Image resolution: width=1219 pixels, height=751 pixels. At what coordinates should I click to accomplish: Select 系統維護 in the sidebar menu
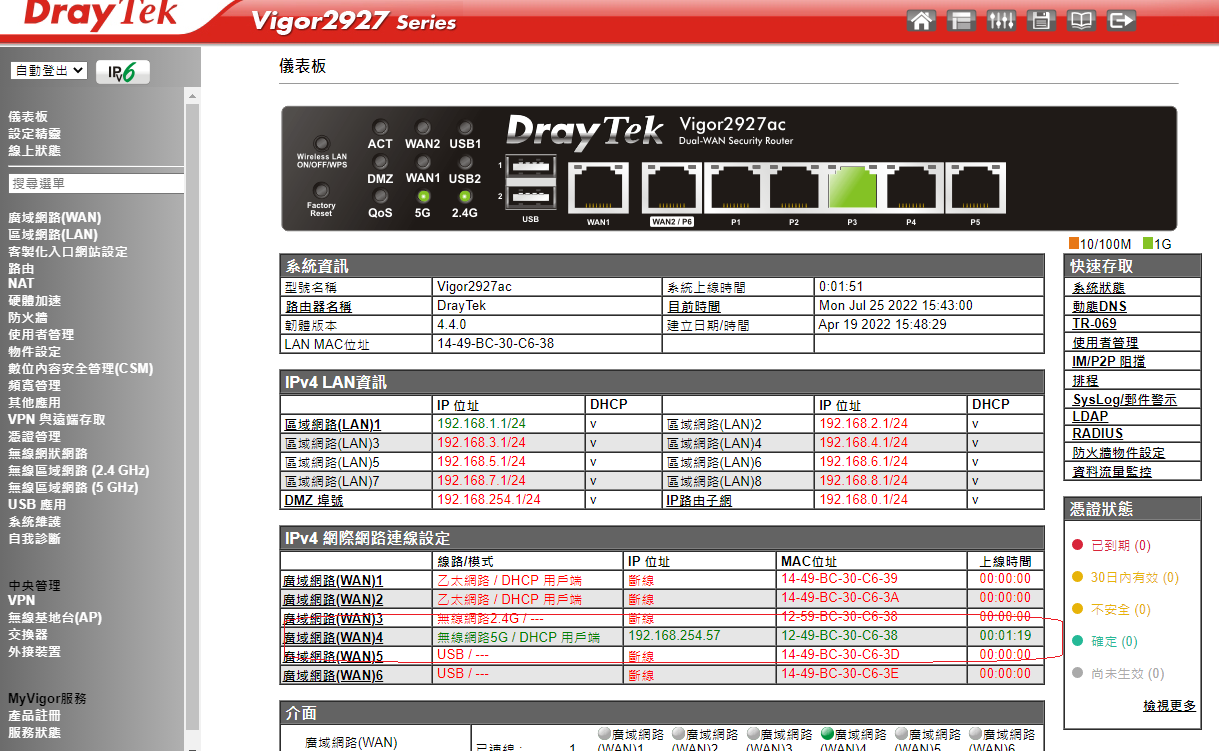tap(35, 522)
